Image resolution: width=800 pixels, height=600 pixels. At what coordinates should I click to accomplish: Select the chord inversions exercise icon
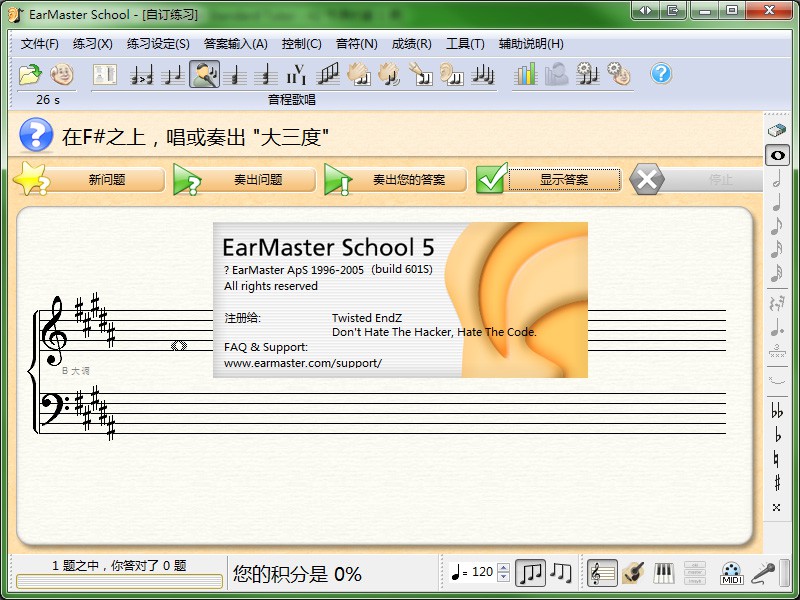265,75
